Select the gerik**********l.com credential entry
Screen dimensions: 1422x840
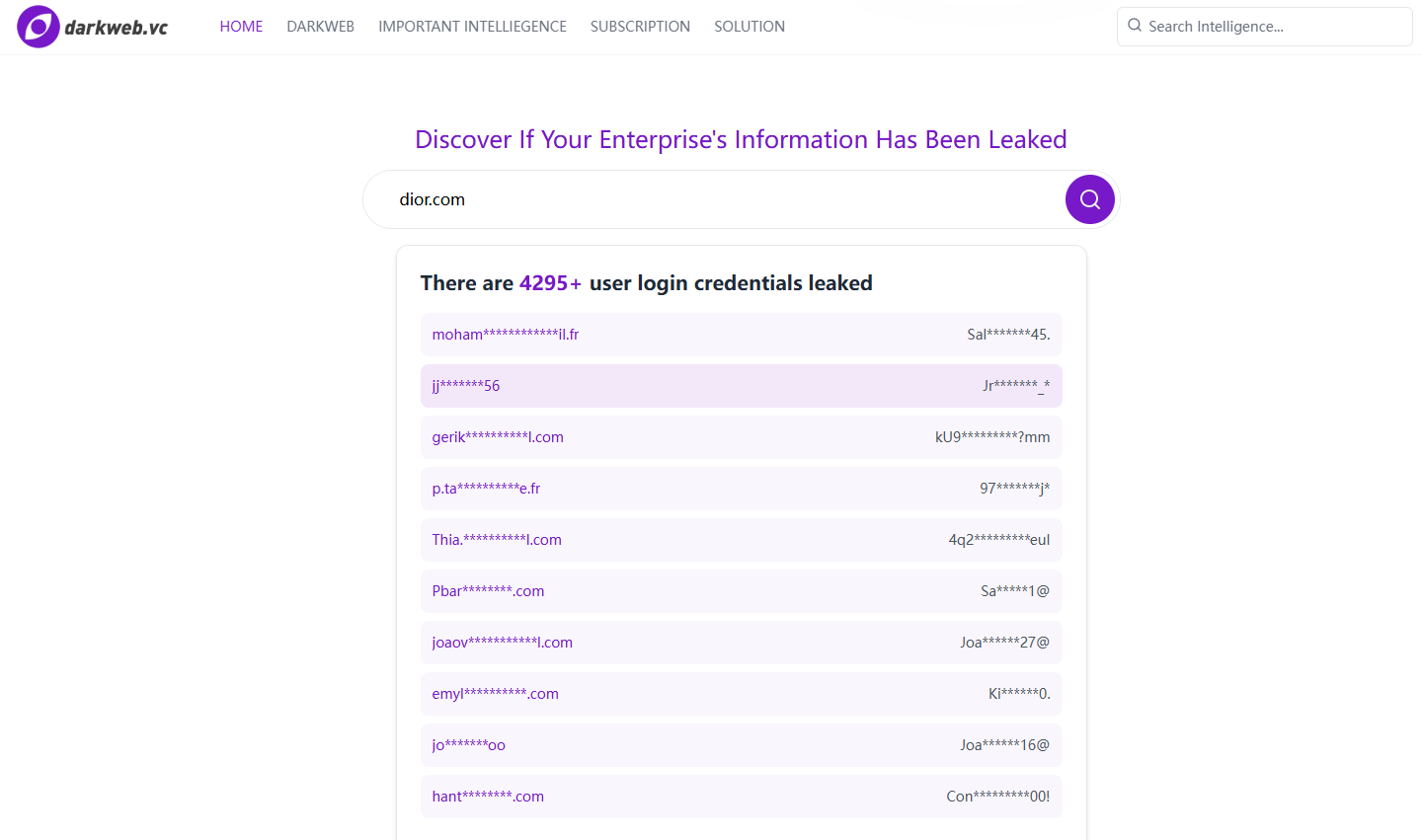pos(742,437)
